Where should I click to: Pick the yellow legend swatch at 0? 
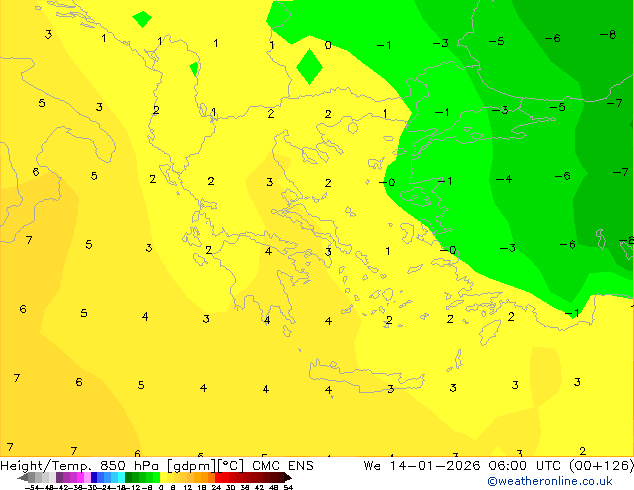pyautogui.click(x=163, y=477)
